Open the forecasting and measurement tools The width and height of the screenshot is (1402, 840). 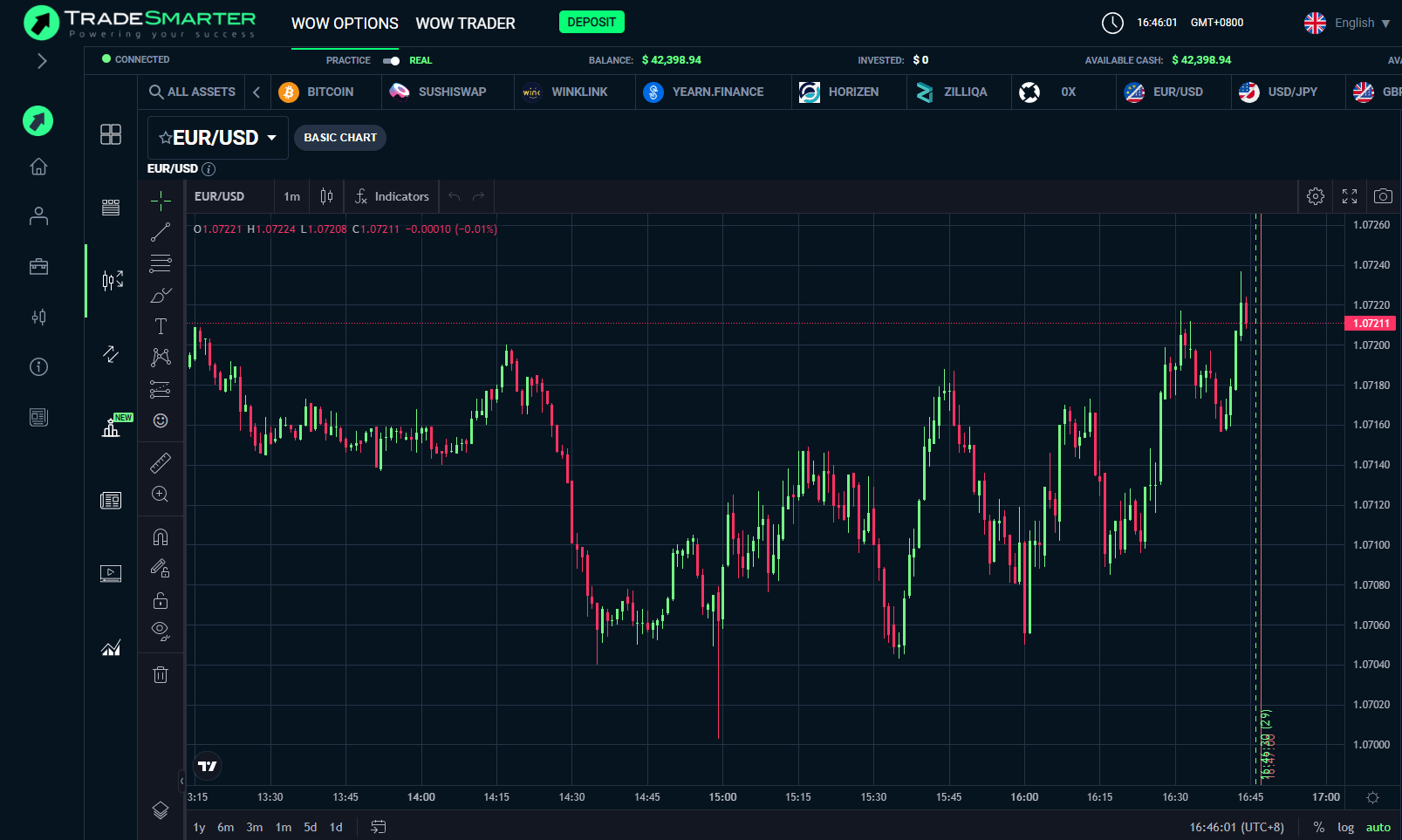(161, 389)
